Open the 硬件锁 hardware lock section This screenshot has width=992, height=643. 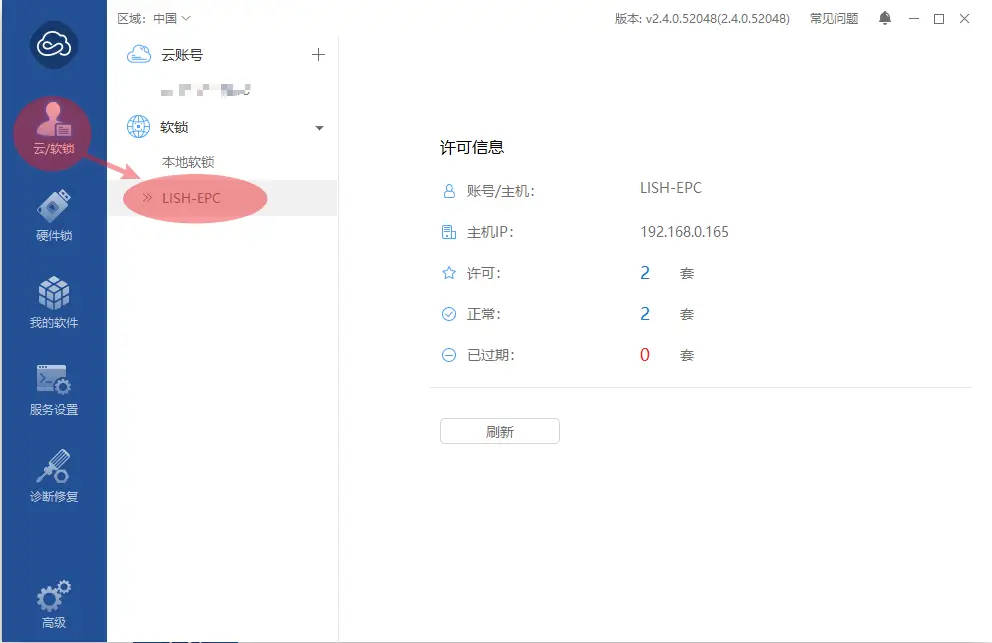point(53,216)
